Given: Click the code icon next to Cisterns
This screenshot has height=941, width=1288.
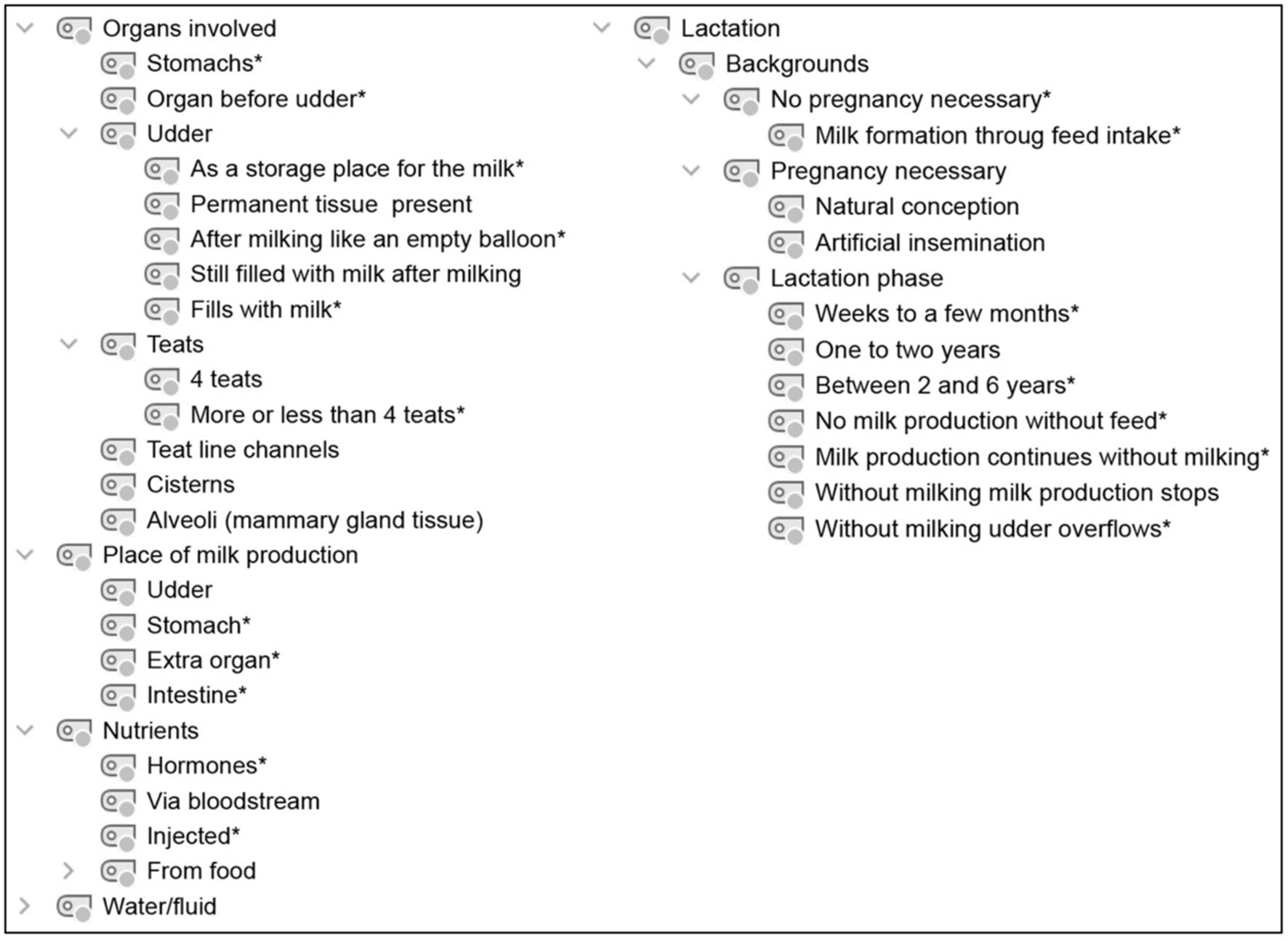Looking at the screenshot, I should (118, 485).
